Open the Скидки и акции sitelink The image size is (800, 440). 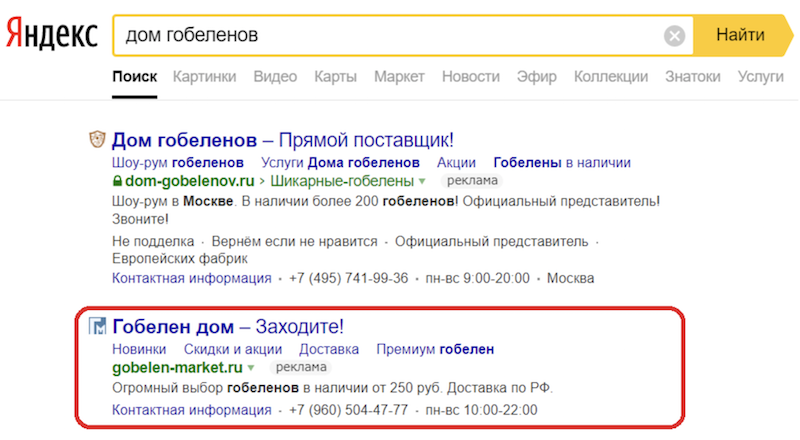click(x=233, y=349)
